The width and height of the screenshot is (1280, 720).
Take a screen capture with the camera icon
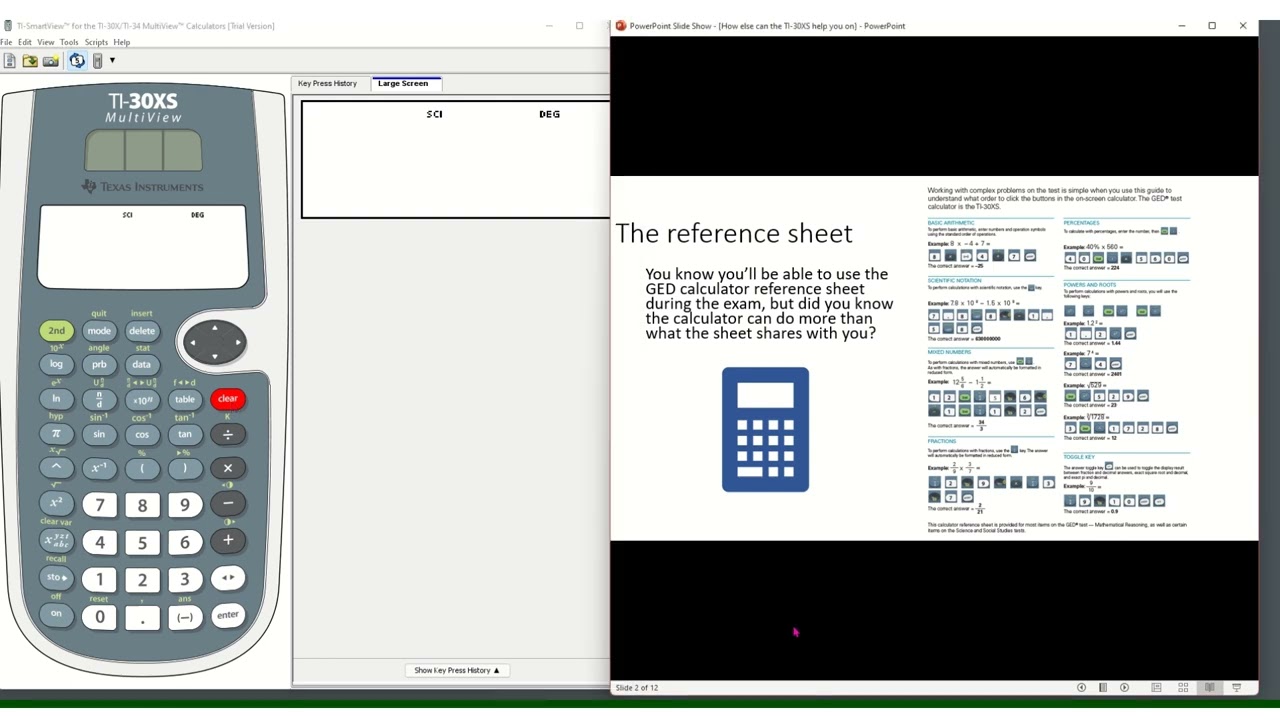coord(51,61)
